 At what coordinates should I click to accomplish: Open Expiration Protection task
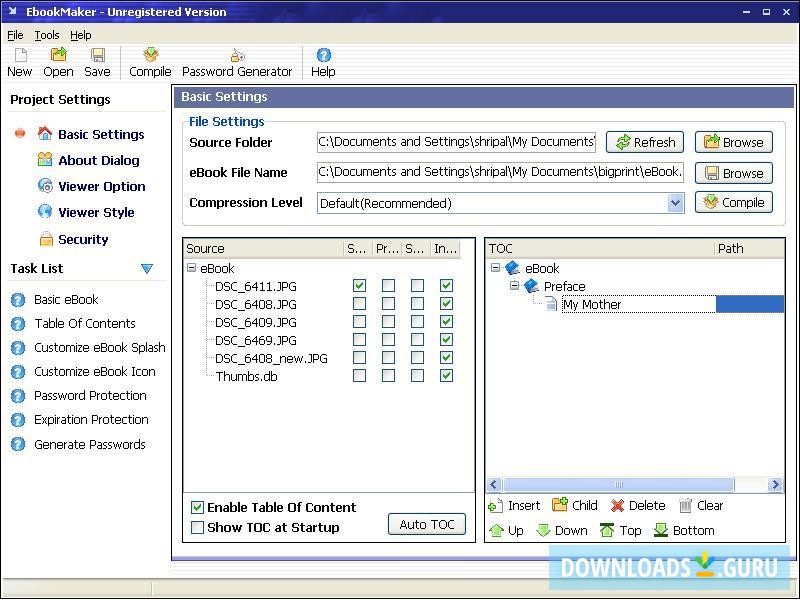[91, 419]
